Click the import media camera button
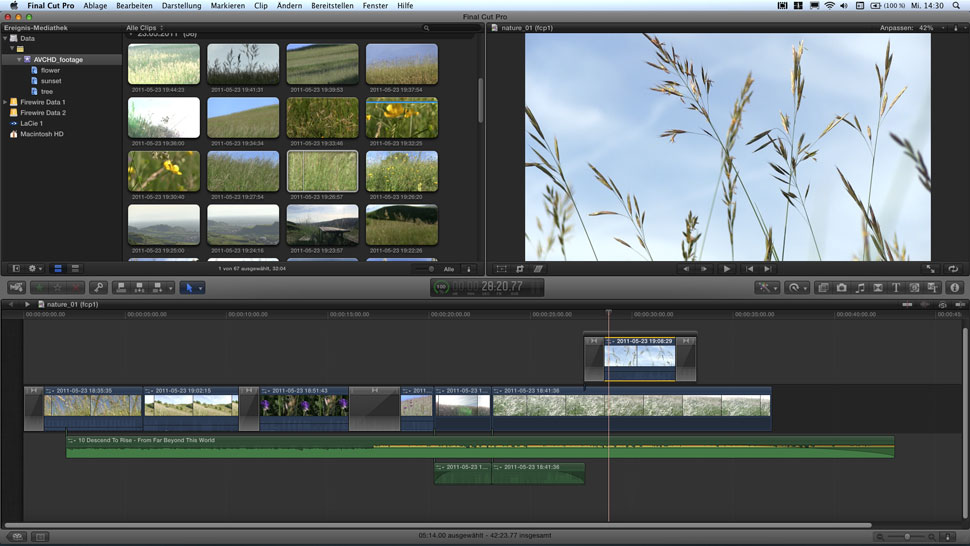 (x=16, y=288)
